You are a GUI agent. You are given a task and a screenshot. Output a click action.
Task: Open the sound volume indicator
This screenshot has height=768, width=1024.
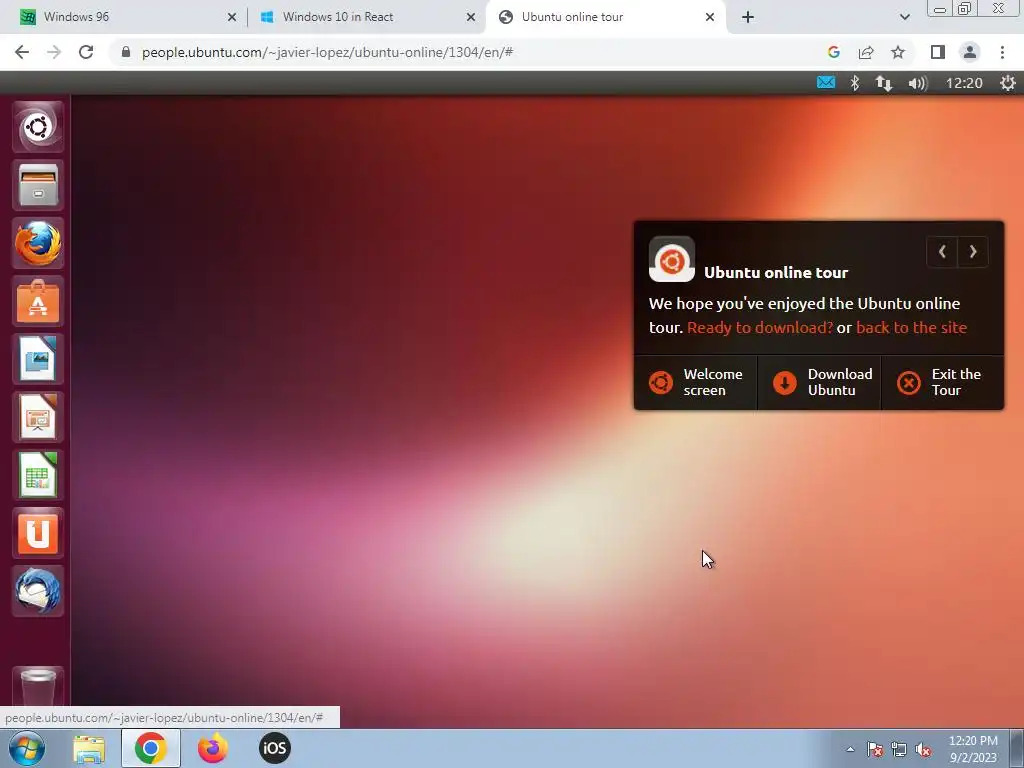[918, 83]
